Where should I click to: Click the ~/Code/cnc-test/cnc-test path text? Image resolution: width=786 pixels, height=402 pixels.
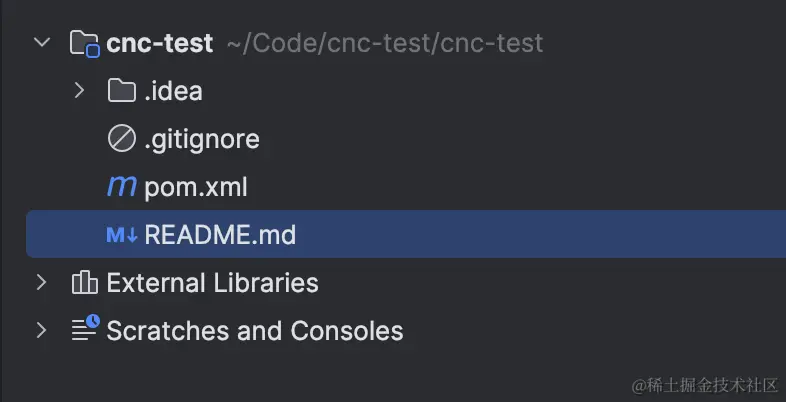(x=384, y=44)
